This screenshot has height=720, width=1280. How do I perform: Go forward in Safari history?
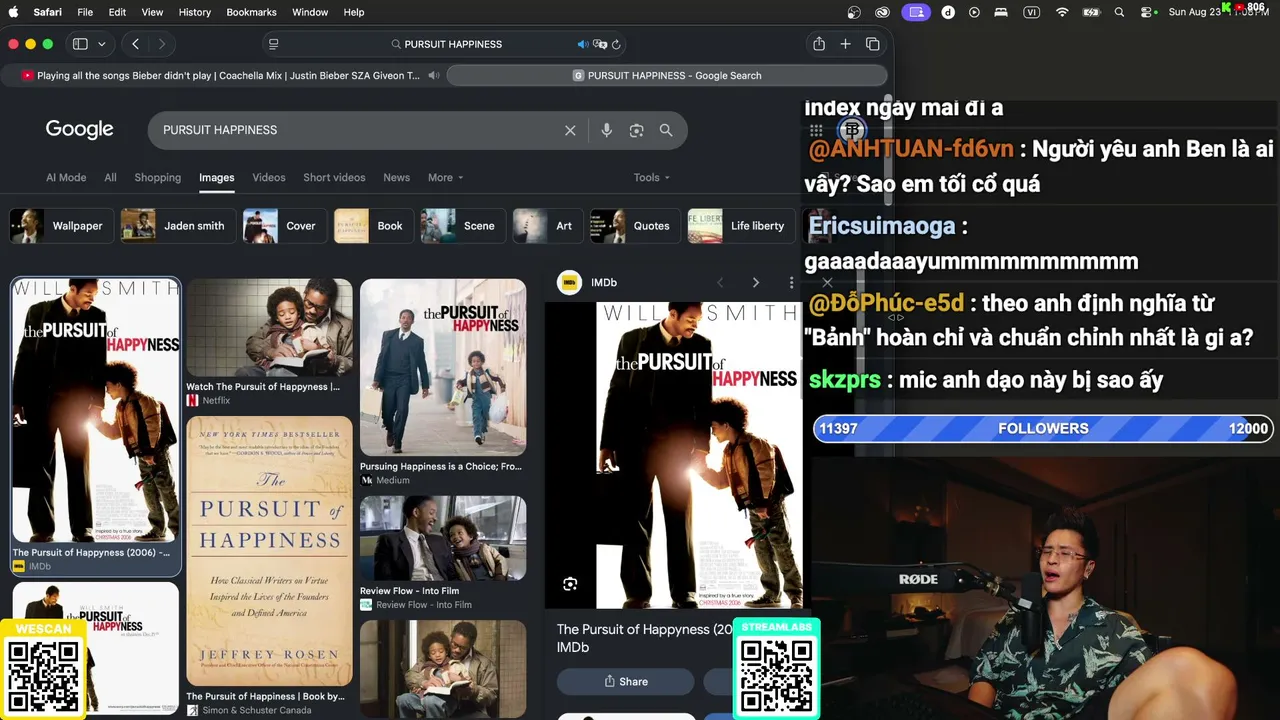coord(161,44)
